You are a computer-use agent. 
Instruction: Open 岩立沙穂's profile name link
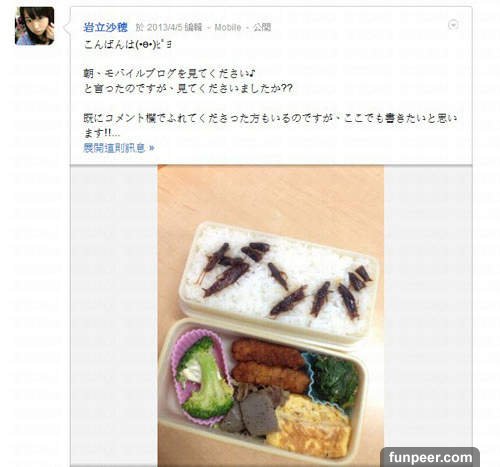pos(105,27)
